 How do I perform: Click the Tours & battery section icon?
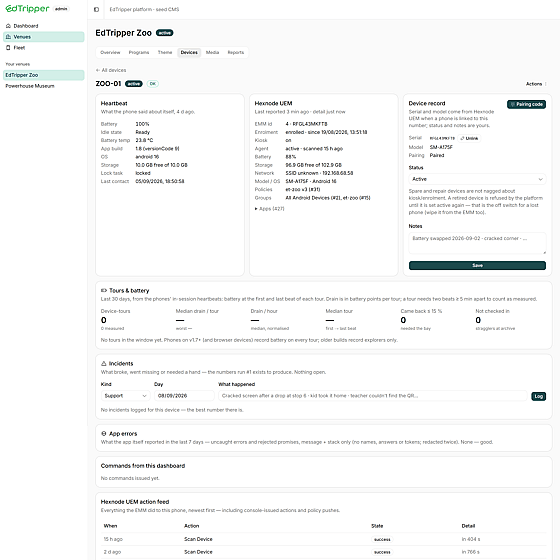click(x=104, y=290)
